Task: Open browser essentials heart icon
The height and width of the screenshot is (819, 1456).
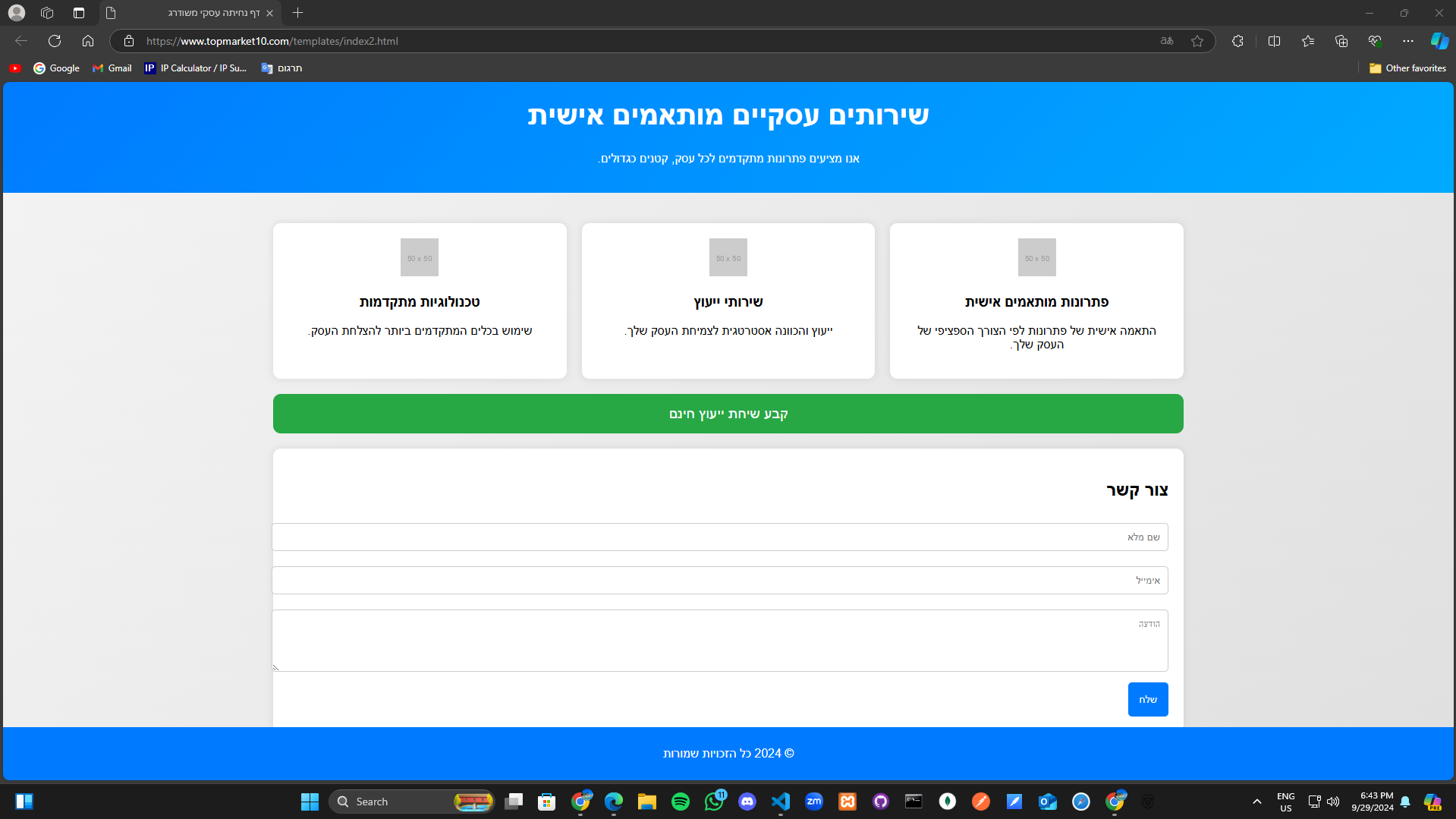Action: pos(1375,41)
